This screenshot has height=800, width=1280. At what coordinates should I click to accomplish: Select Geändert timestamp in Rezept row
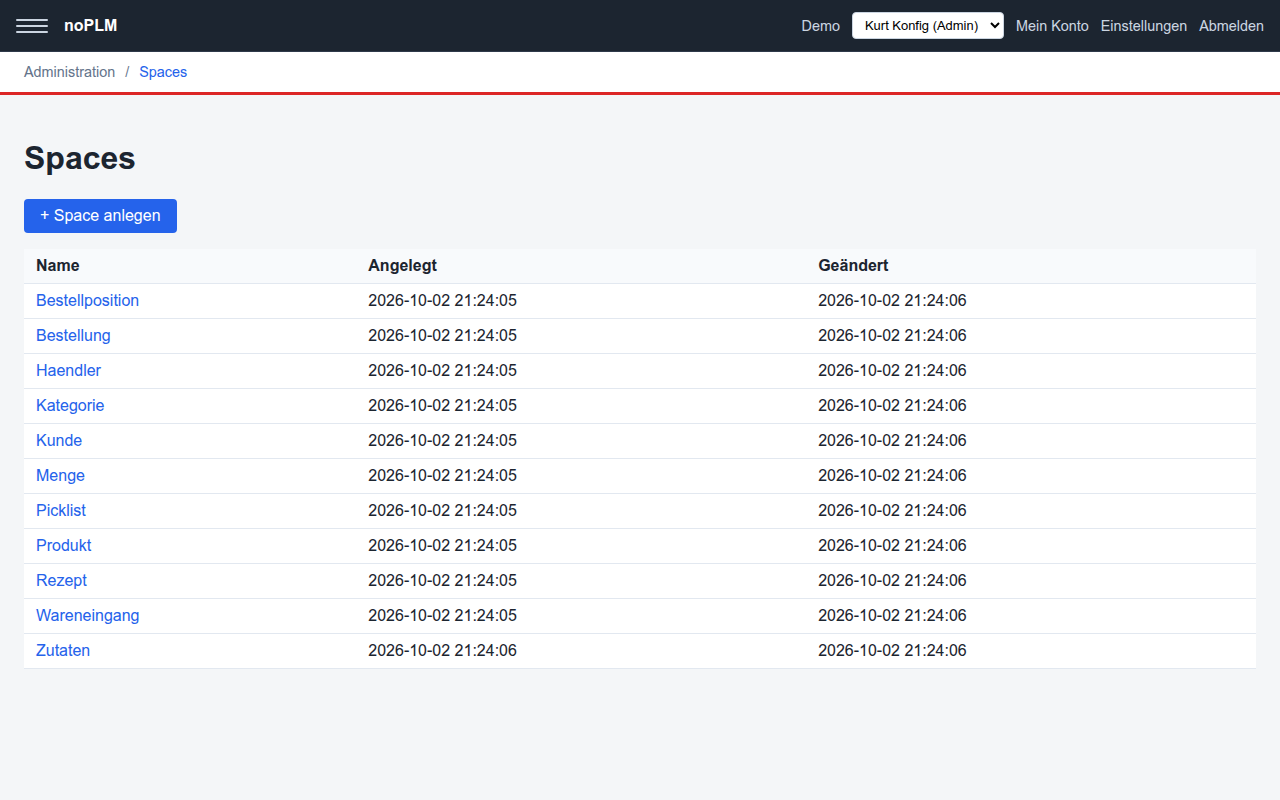(x=892, y=581)
